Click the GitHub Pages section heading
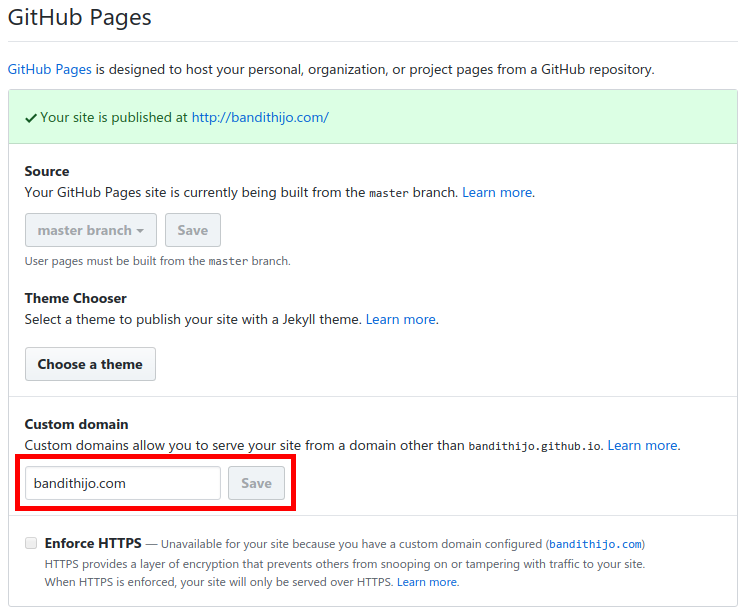 (79, 17)
